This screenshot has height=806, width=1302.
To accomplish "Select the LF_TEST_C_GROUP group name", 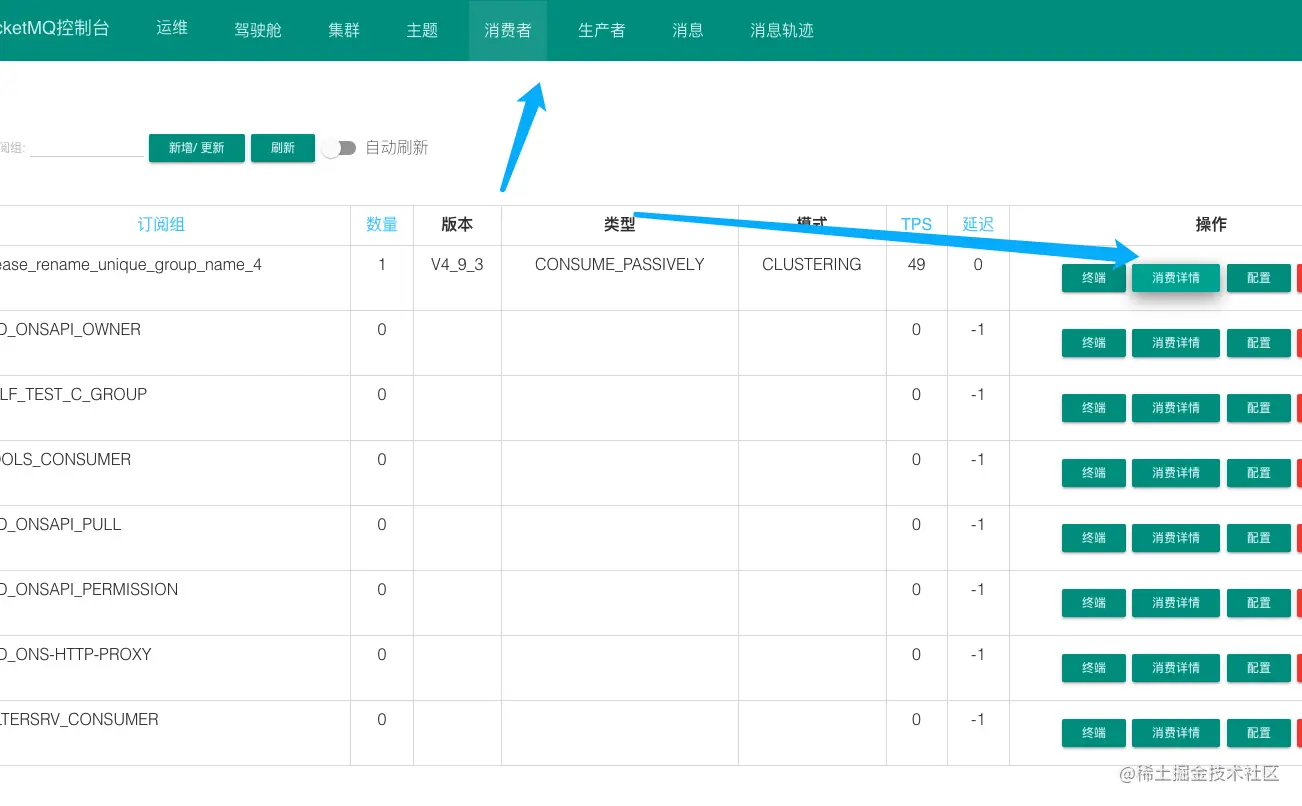I will coord(73,395).
